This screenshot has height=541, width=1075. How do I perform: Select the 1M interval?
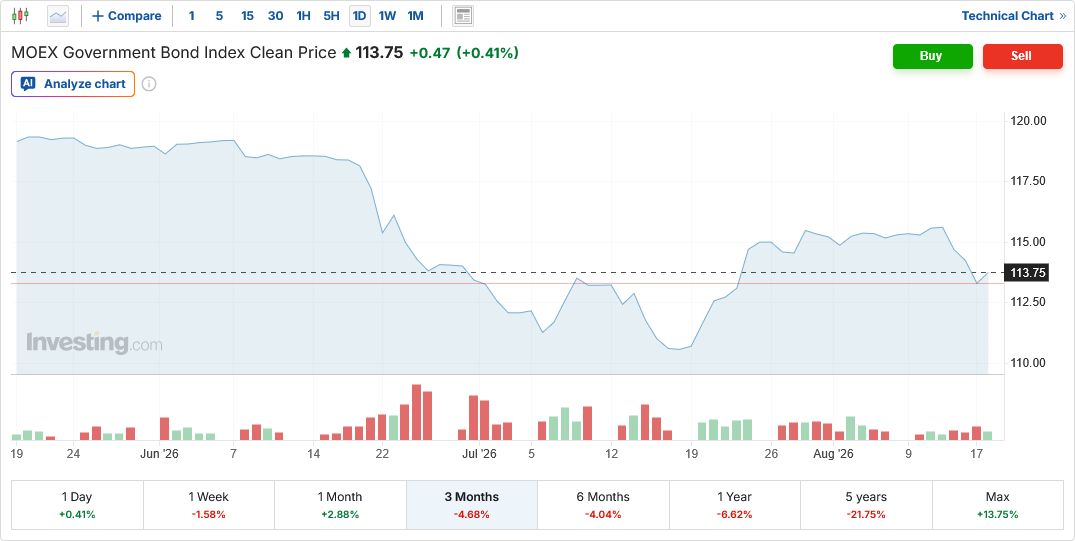[x=415, y=16]
